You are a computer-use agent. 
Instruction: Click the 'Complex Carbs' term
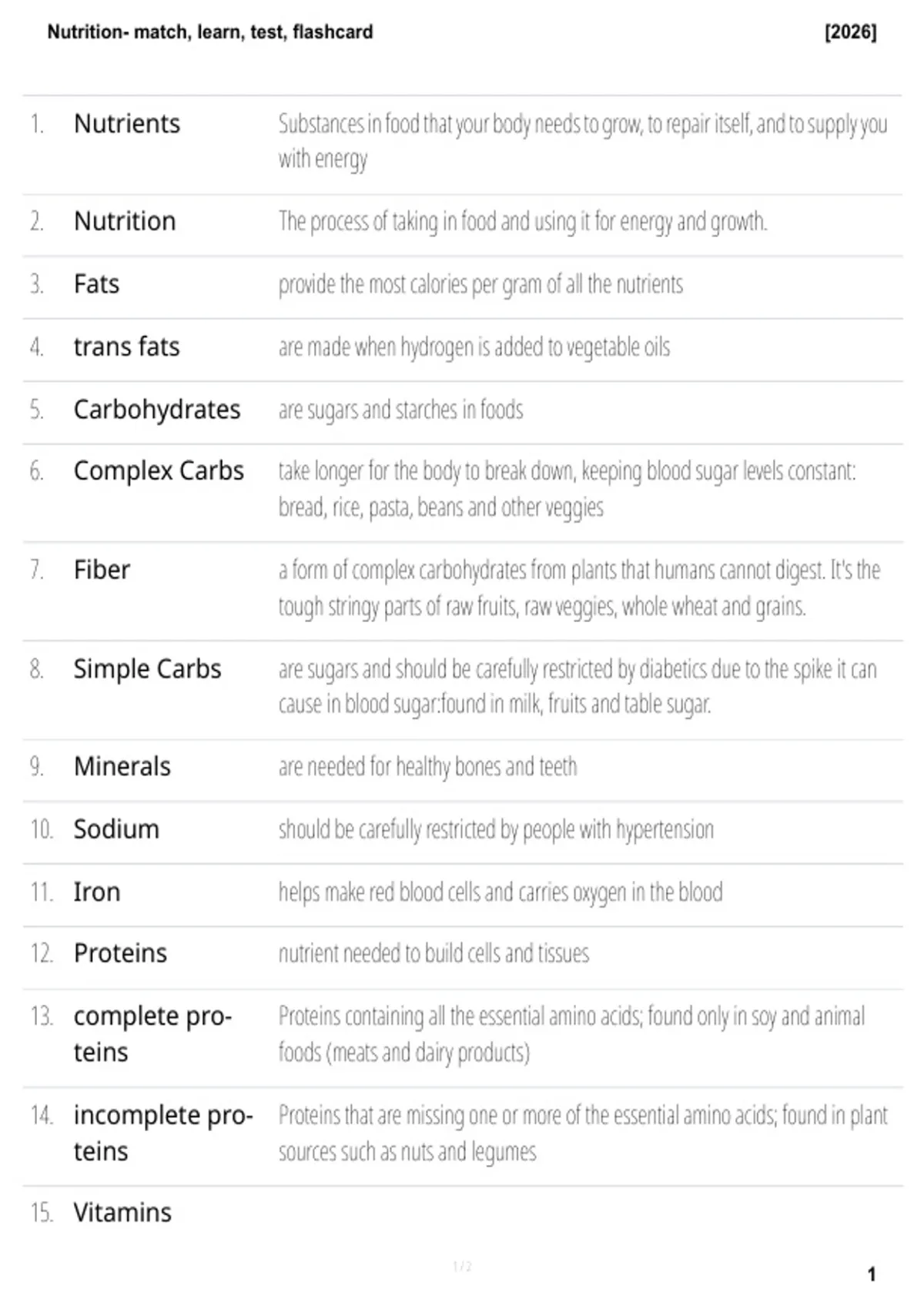click(159, 470)
